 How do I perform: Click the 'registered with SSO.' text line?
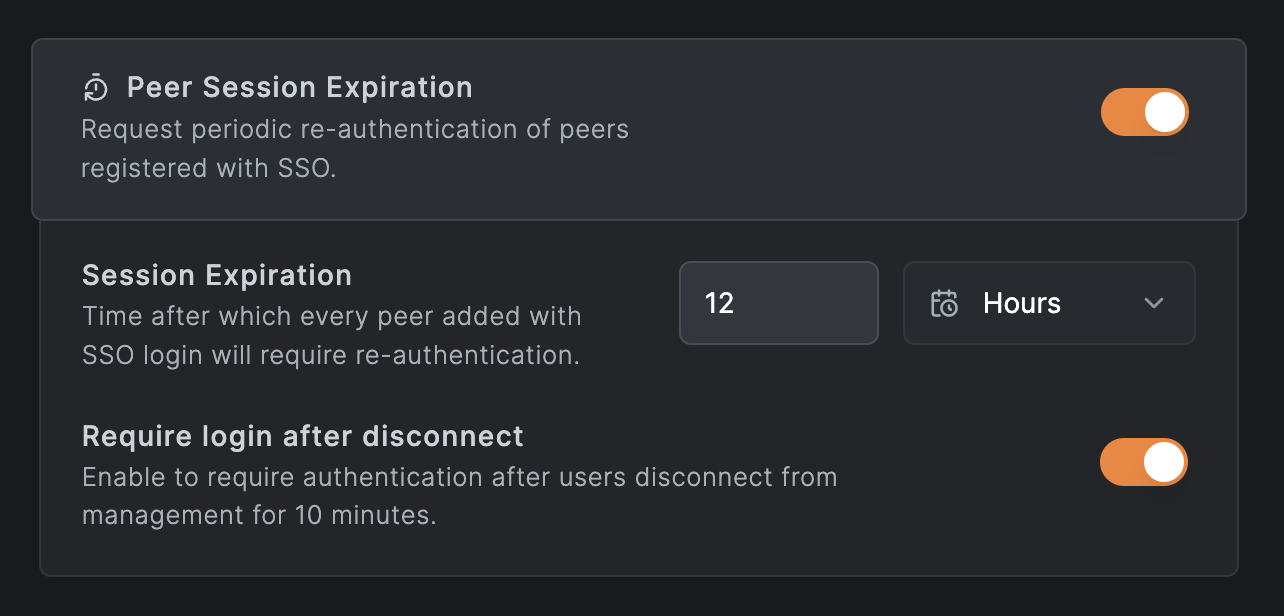[x=208, y=168]
